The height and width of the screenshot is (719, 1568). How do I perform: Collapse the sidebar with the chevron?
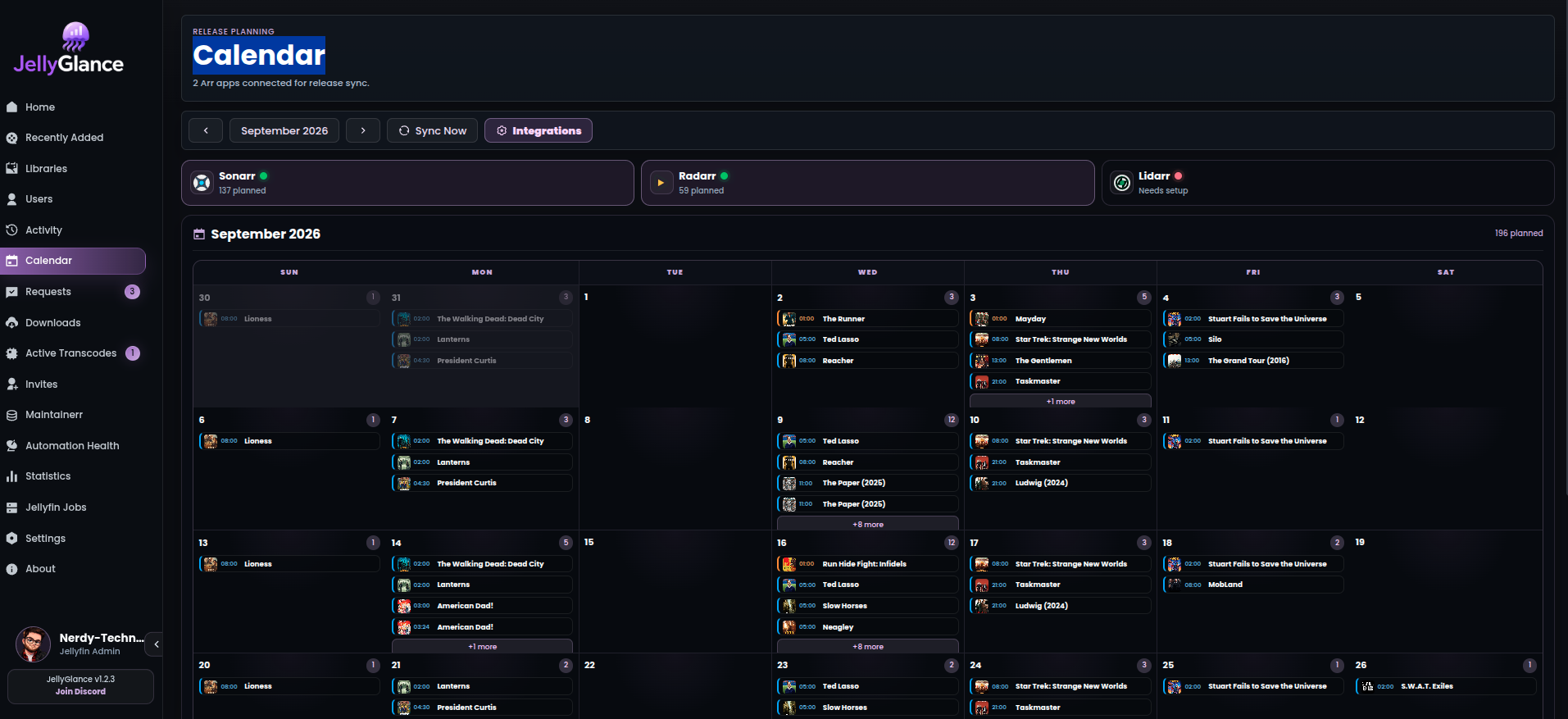tap(156, 644)
